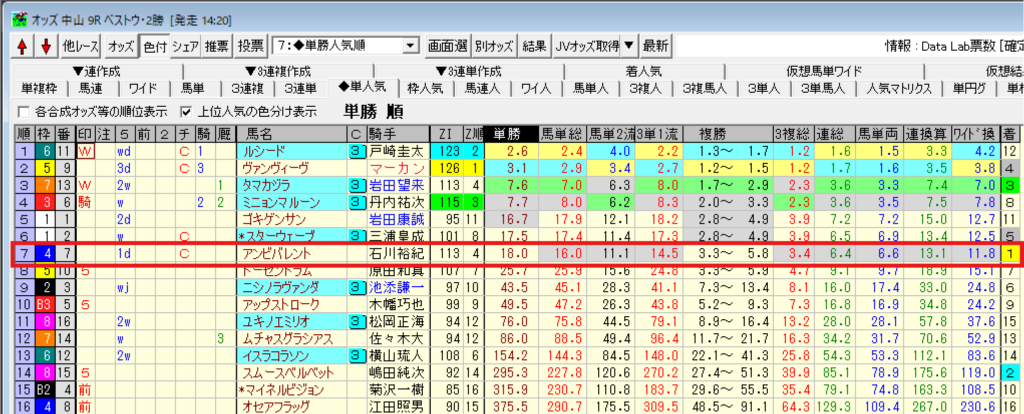Click the 3 badge beside ニシノラヴァンダ

point(355,287)
